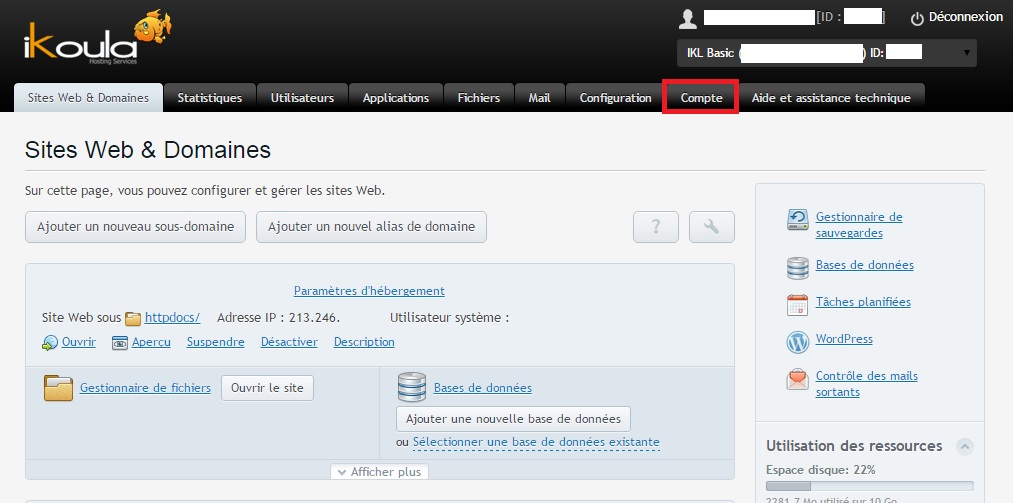1013x503 pixels.
Task: Open the Paramètres d'hébergement link
Action: click(369, 291)
